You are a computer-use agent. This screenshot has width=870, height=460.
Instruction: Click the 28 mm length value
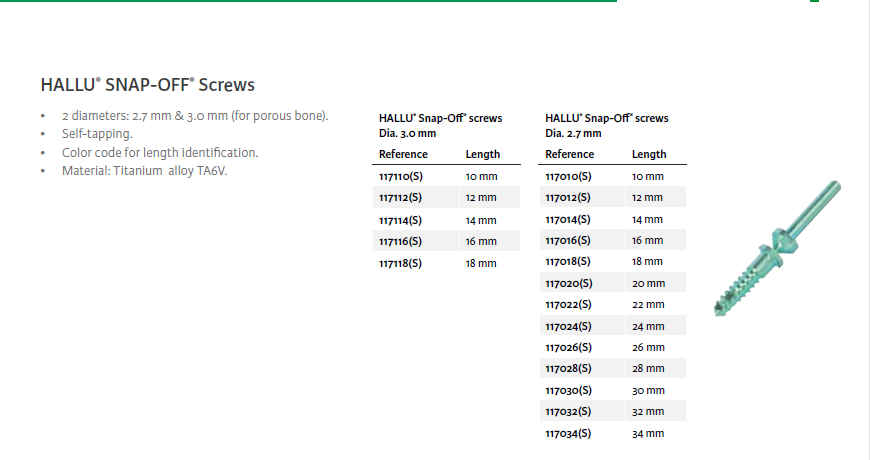648,369
